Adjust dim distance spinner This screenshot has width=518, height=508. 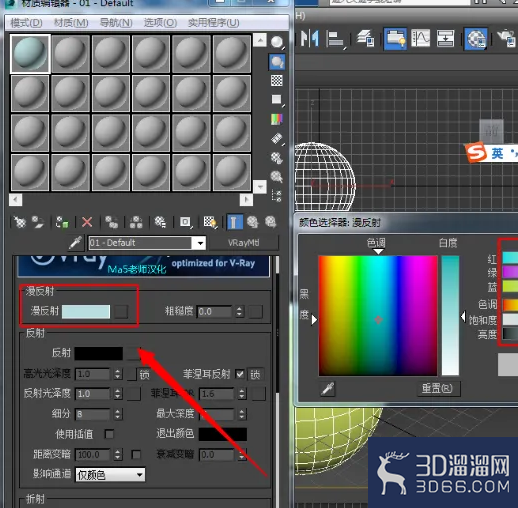(117, 455)
